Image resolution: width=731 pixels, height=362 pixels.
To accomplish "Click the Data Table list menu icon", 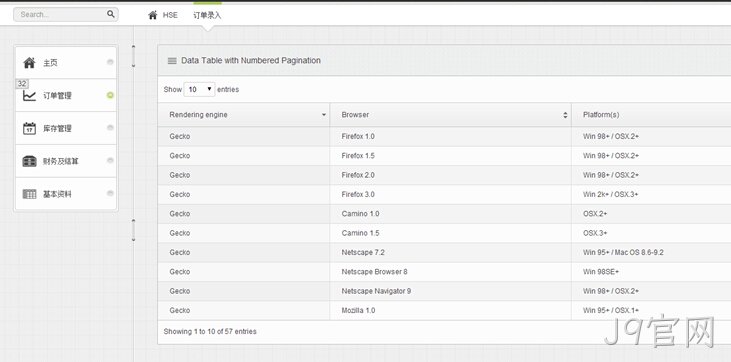I will (x=172, y=61).
